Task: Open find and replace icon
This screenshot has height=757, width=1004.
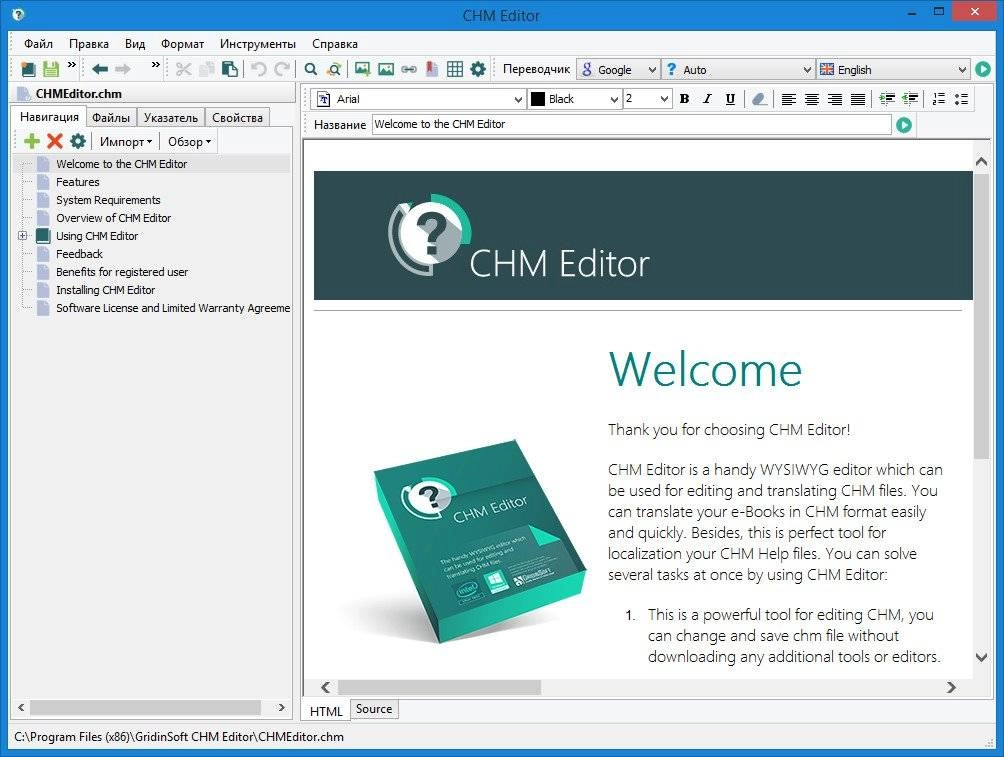Action: coord(334,69)
